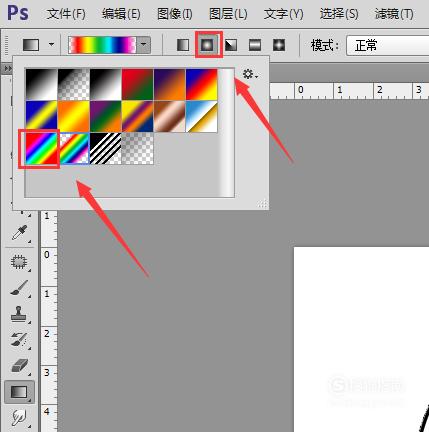Open the 选择(S) menu
The image size is (429, 432).
pyautogui.click(x=339, y=14)
